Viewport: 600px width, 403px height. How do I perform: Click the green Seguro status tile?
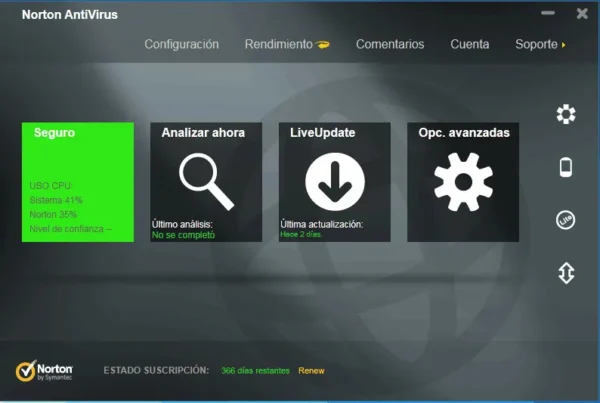(x=77, y=182)
